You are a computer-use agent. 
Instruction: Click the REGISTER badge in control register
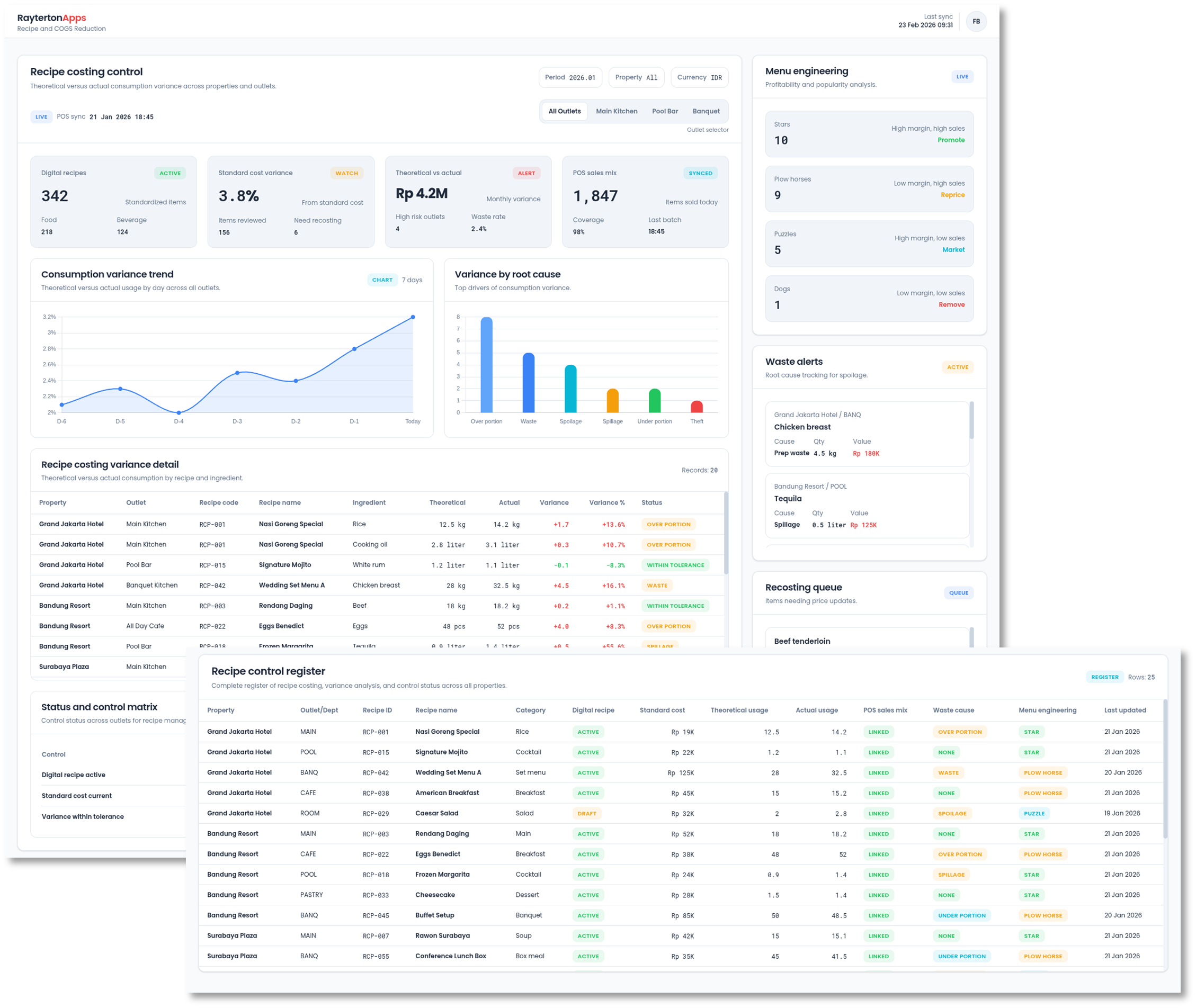[x=1104, y=677]
